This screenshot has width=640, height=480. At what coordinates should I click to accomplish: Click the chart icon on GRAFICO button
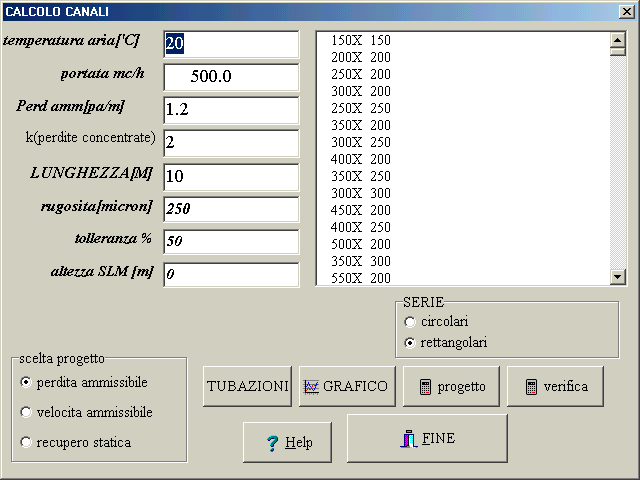point(311,387)
